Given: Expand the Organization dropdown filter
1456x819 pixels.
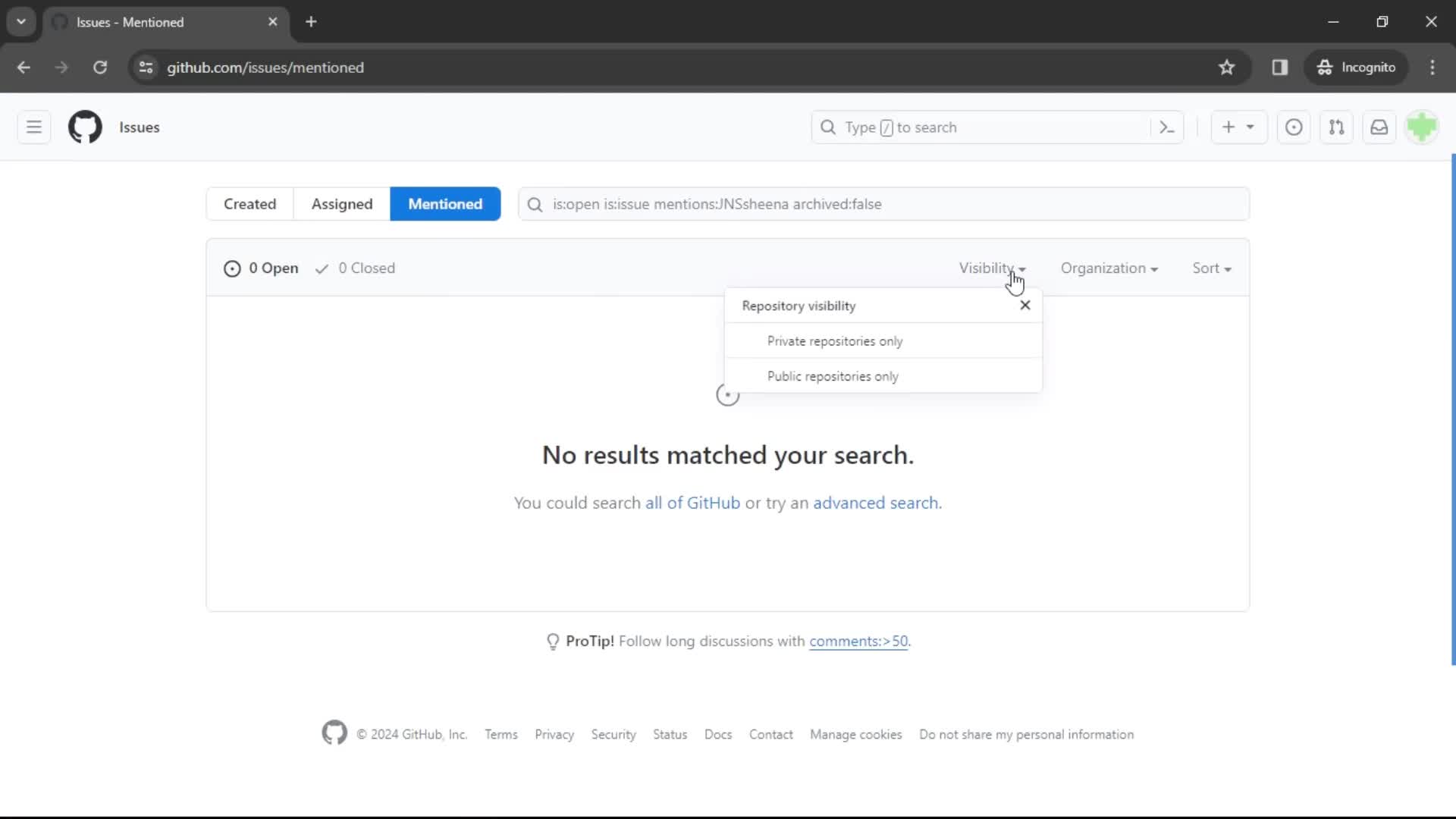Looking at the screenshot, I should point(1109,268).
